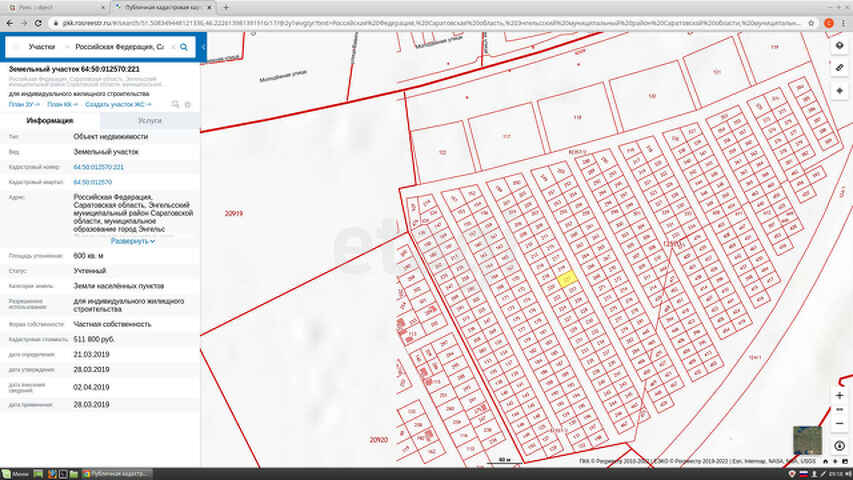Select the Информация tab
The width and height of the screenshot is (853, 480).
(x=49, y=120)
